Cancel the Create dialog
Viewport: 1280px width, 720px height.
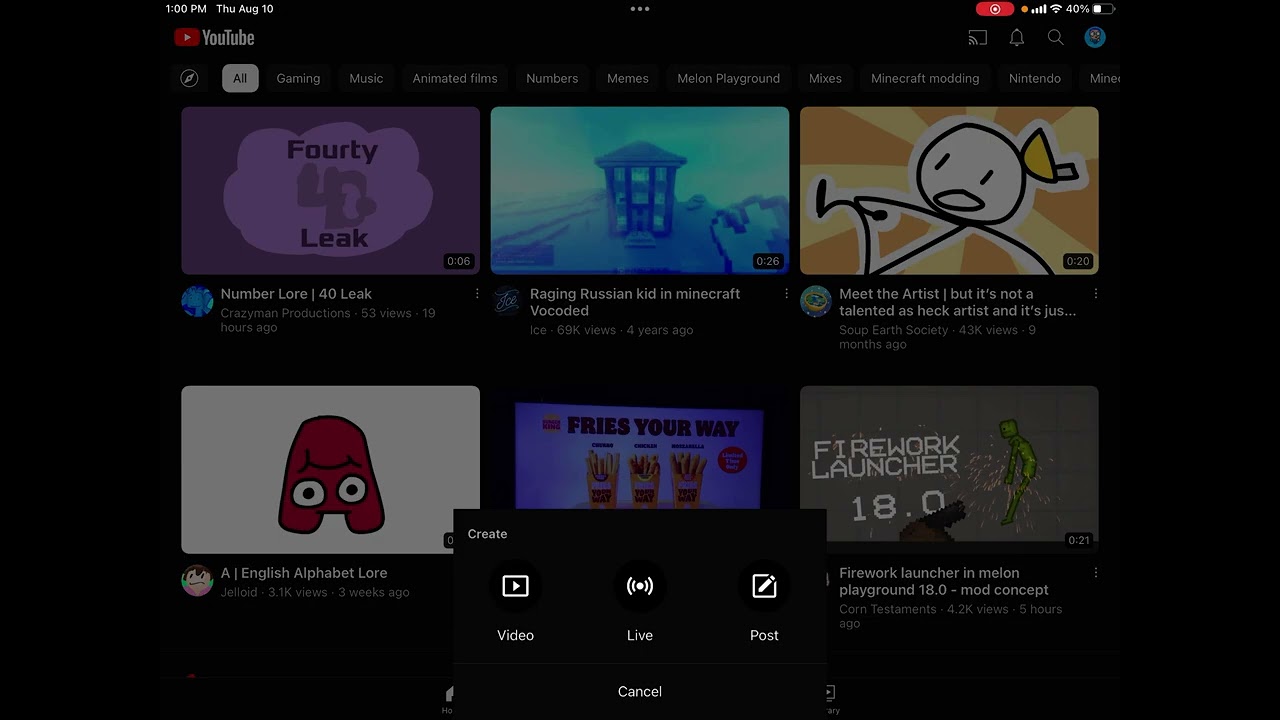point(640,691)
